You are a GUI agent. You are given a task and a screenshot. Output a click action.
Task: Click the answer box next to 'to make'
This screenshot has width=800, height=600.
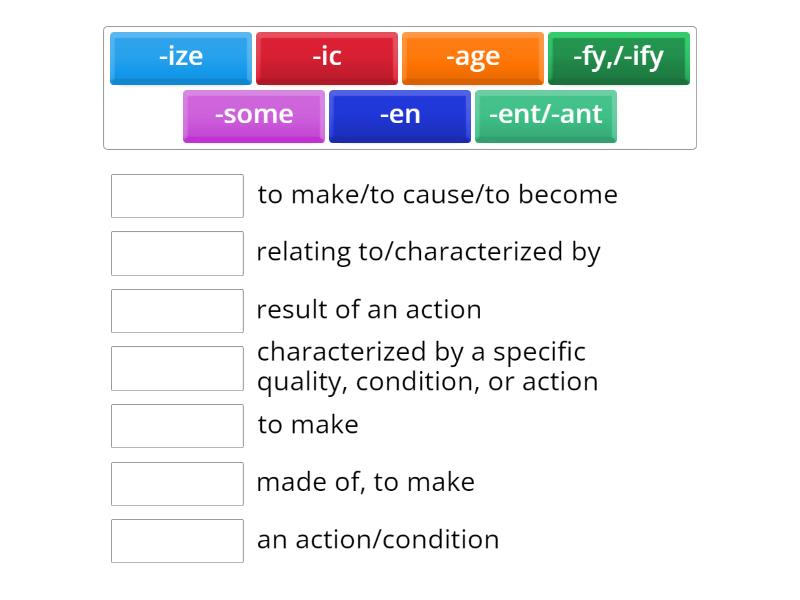coord(177,426)
